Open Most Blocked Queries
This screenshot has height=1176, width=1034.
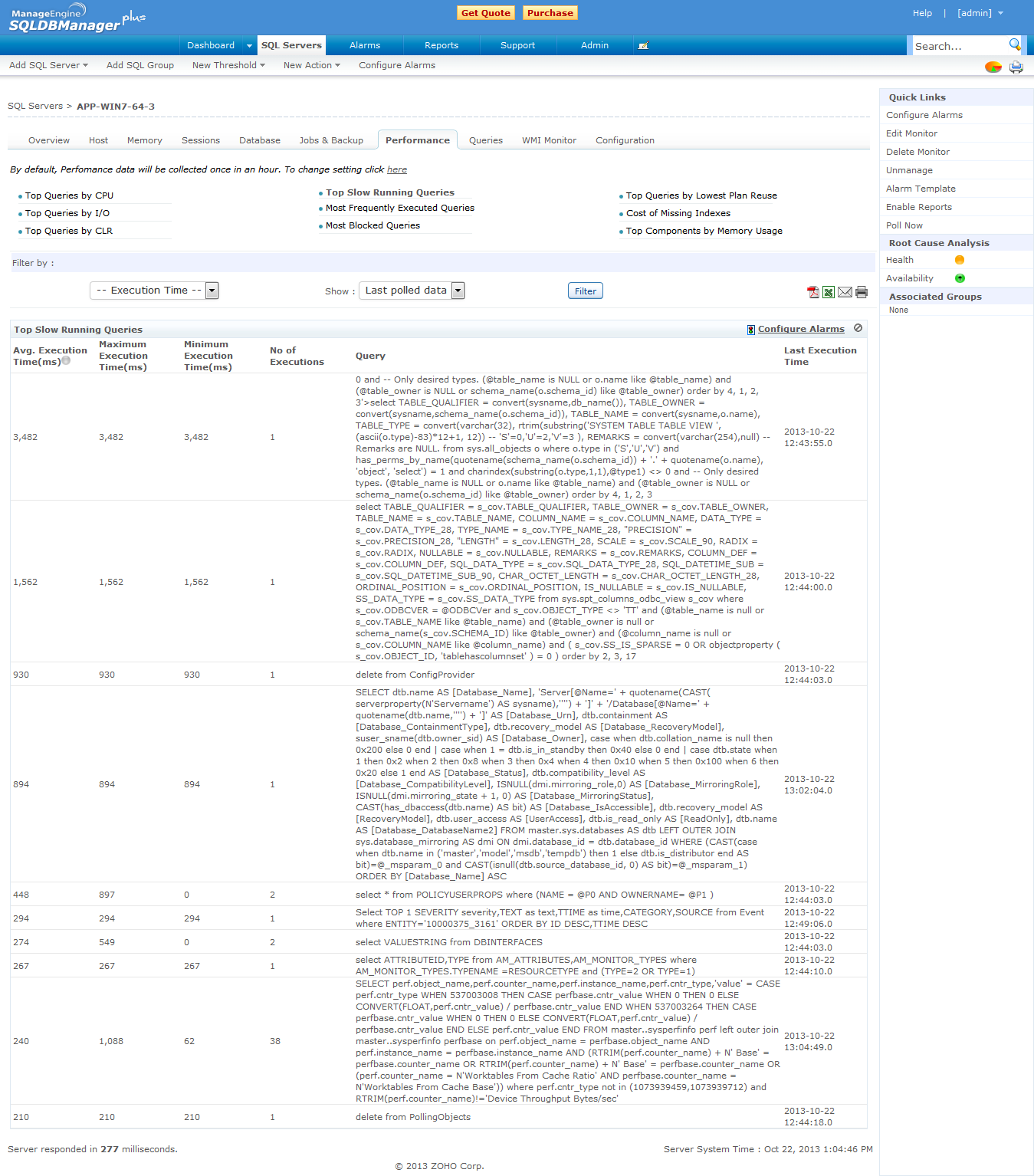(373, 225)
